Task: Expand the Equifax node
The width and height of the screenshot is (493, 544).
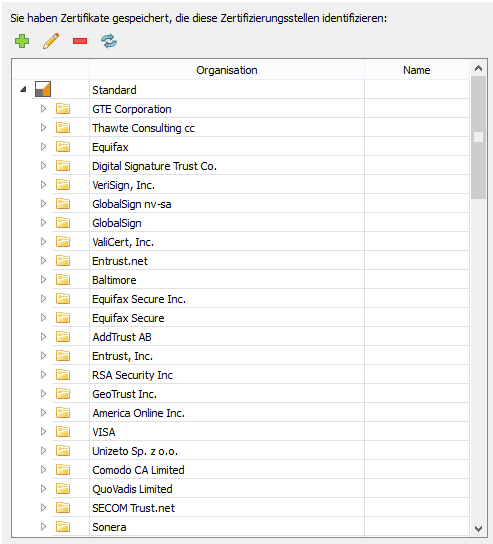Action: point(43,147)
